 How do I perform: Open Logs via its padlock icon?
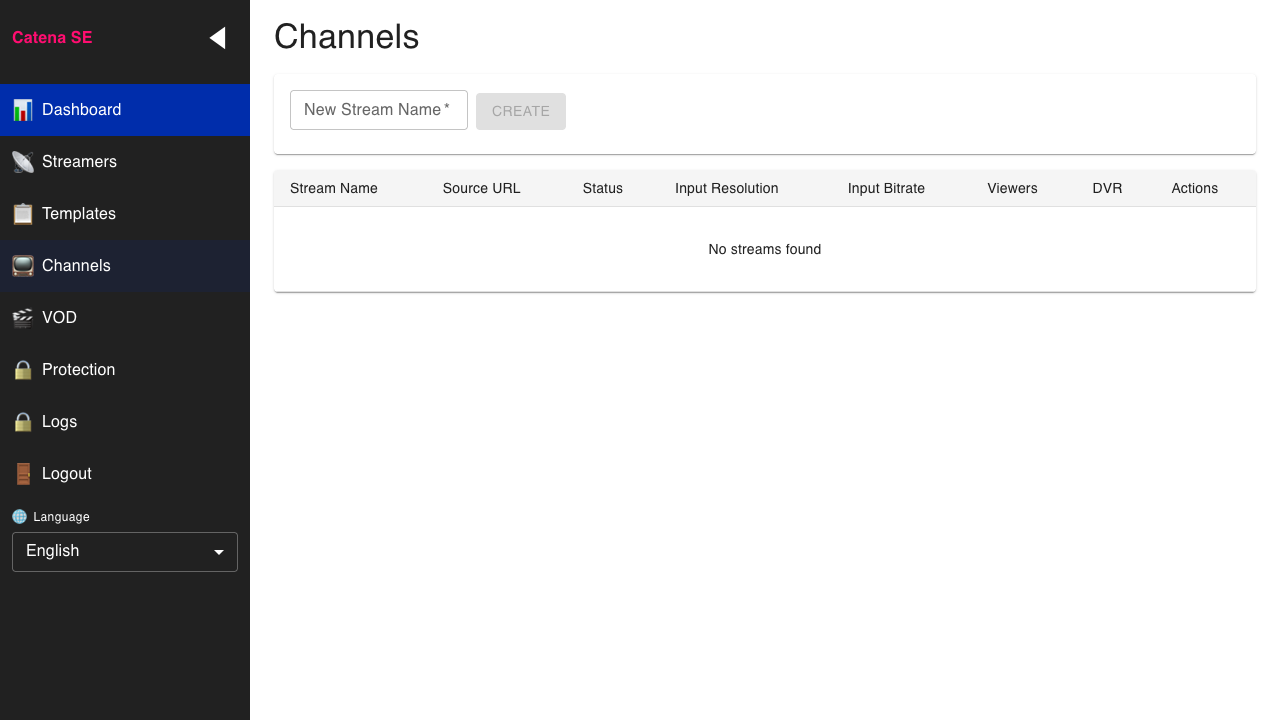click(x=22, y=421)
